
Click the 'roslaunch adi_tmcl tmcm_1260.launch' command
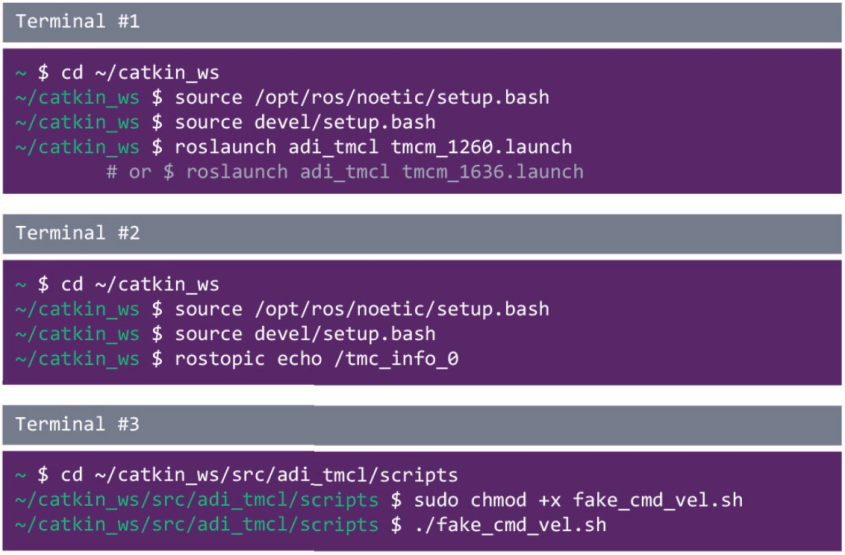tap(373, 147)
